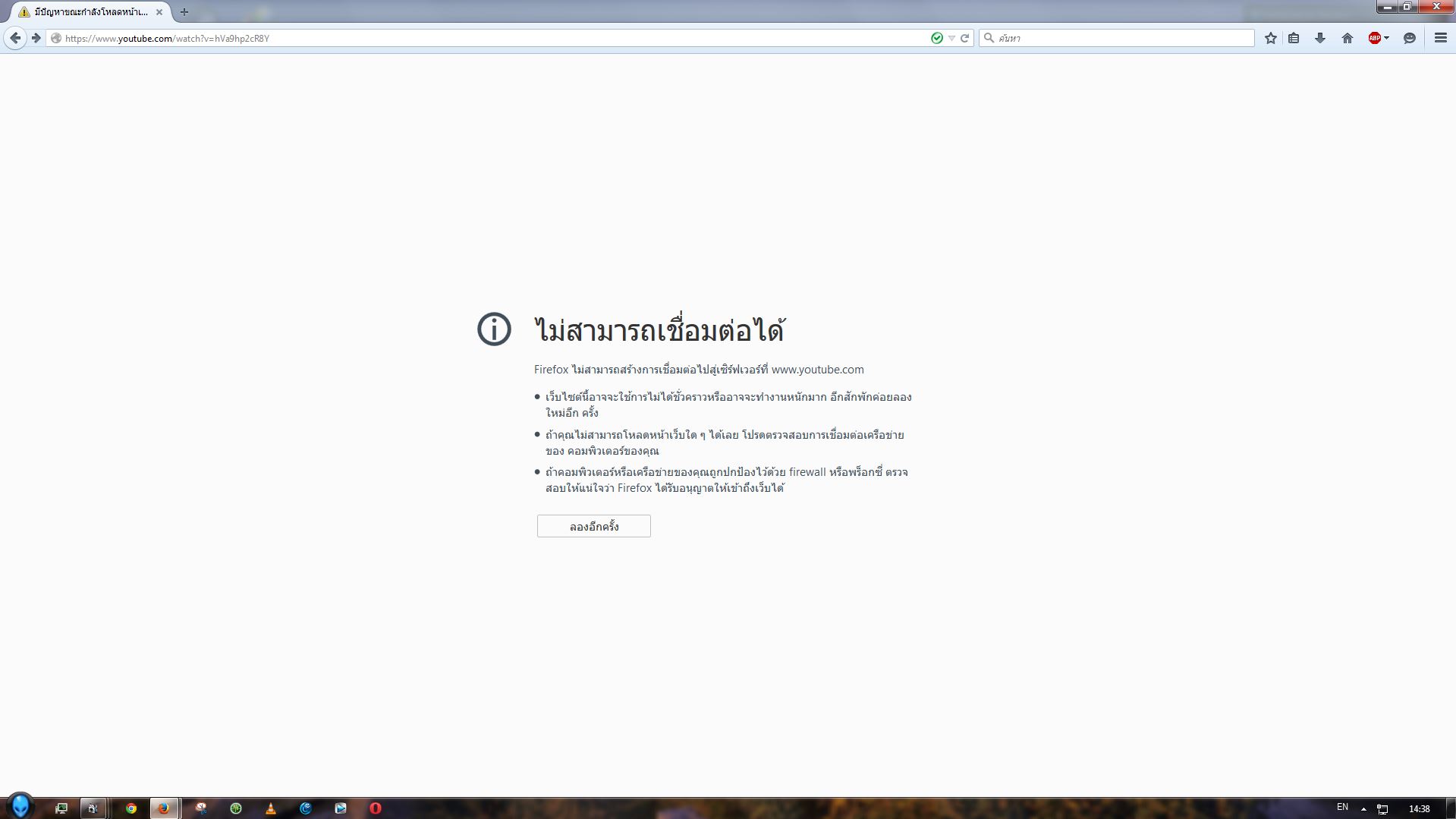Viewport: 1456px width, 819px height.
Task: Close the current tab
Action: click(x=159, y=12)
